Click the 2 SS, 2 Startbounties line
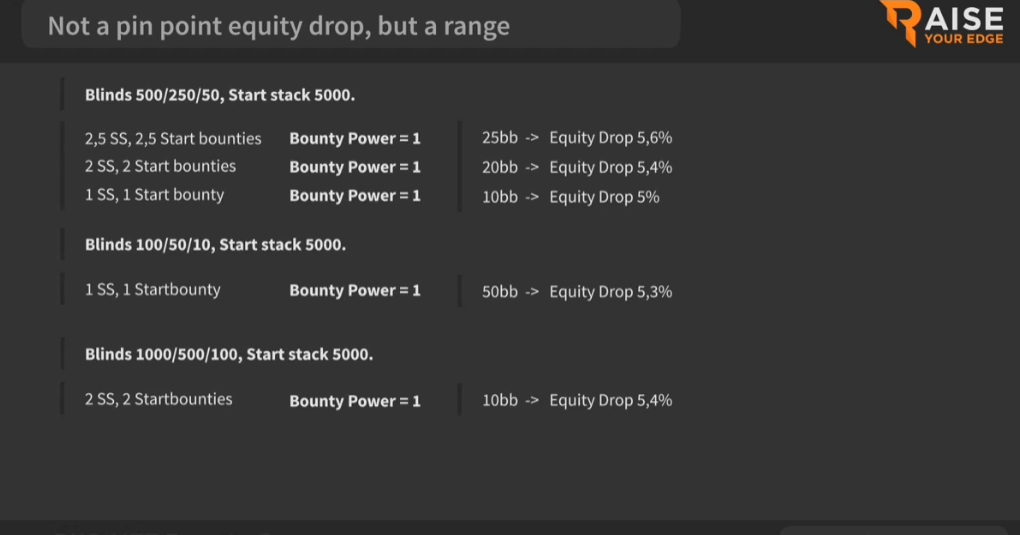 point(158,399)
